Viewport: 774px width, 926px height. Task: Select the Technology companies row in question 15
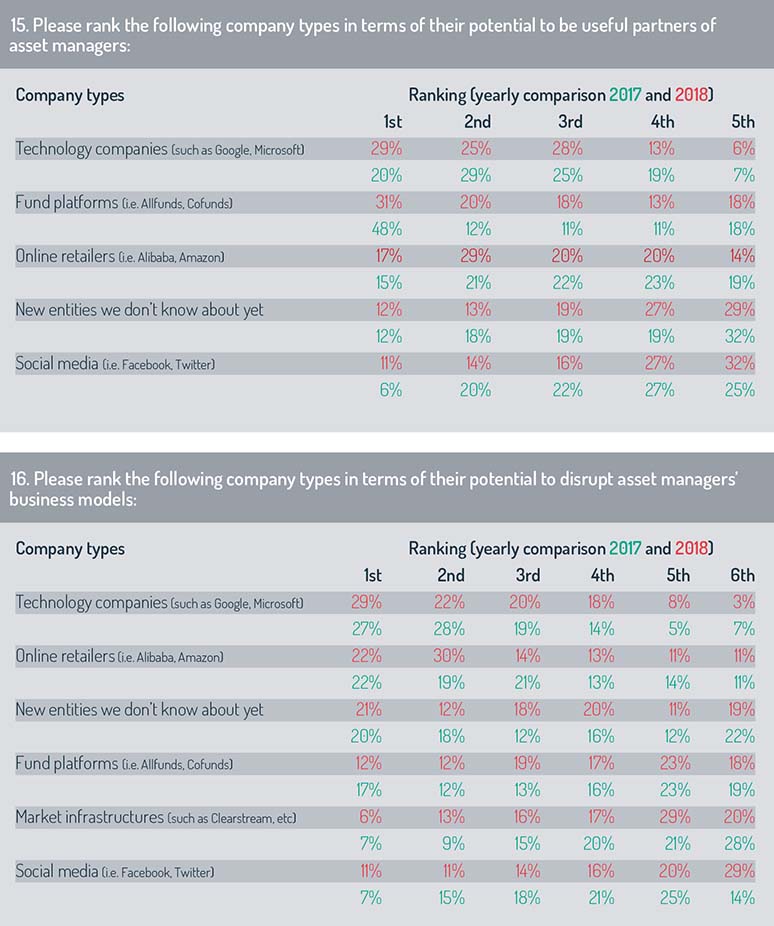(385, 149)
